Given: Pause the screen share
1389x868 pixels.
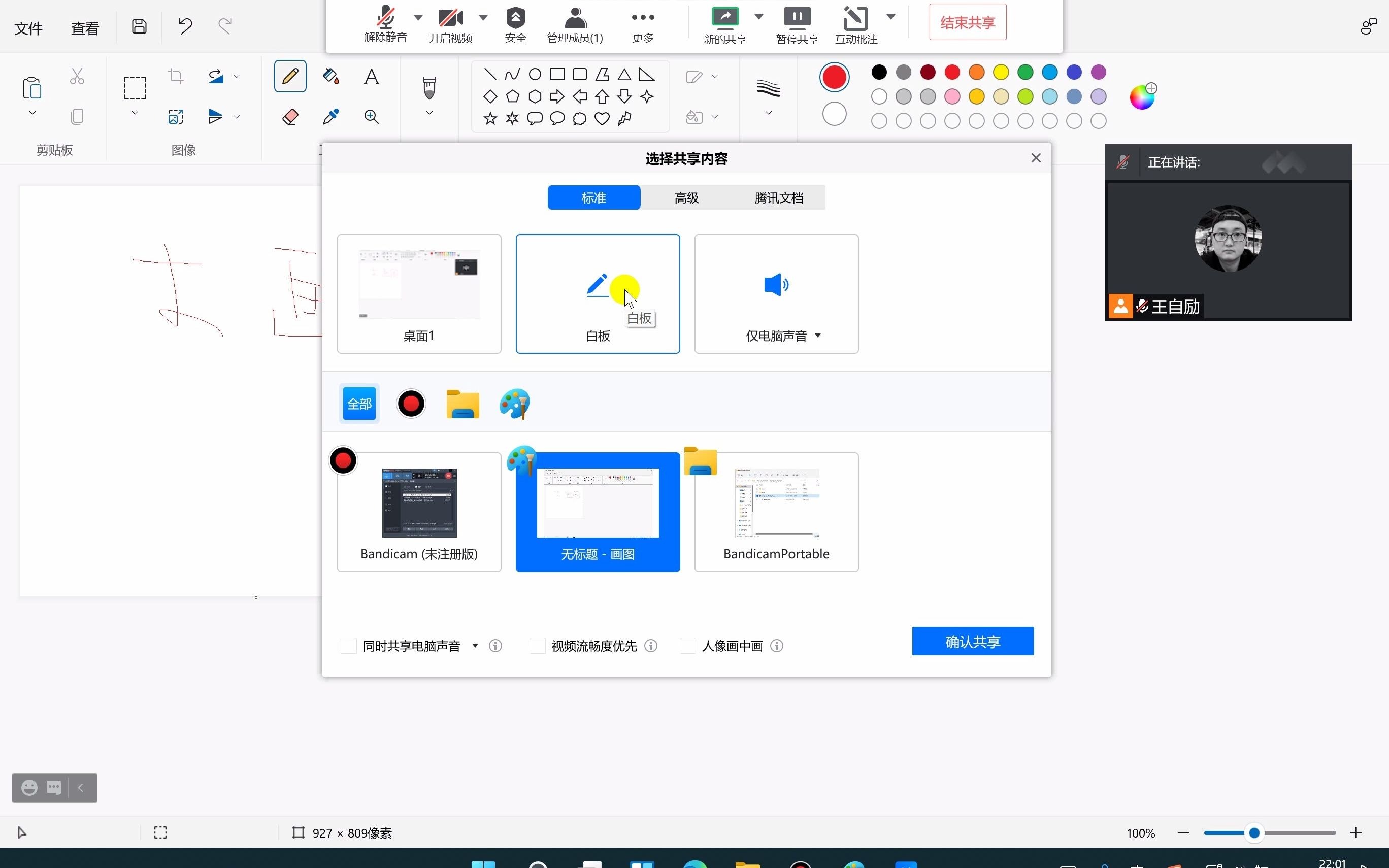Looking at the screenshot, I should coord(797,18).
